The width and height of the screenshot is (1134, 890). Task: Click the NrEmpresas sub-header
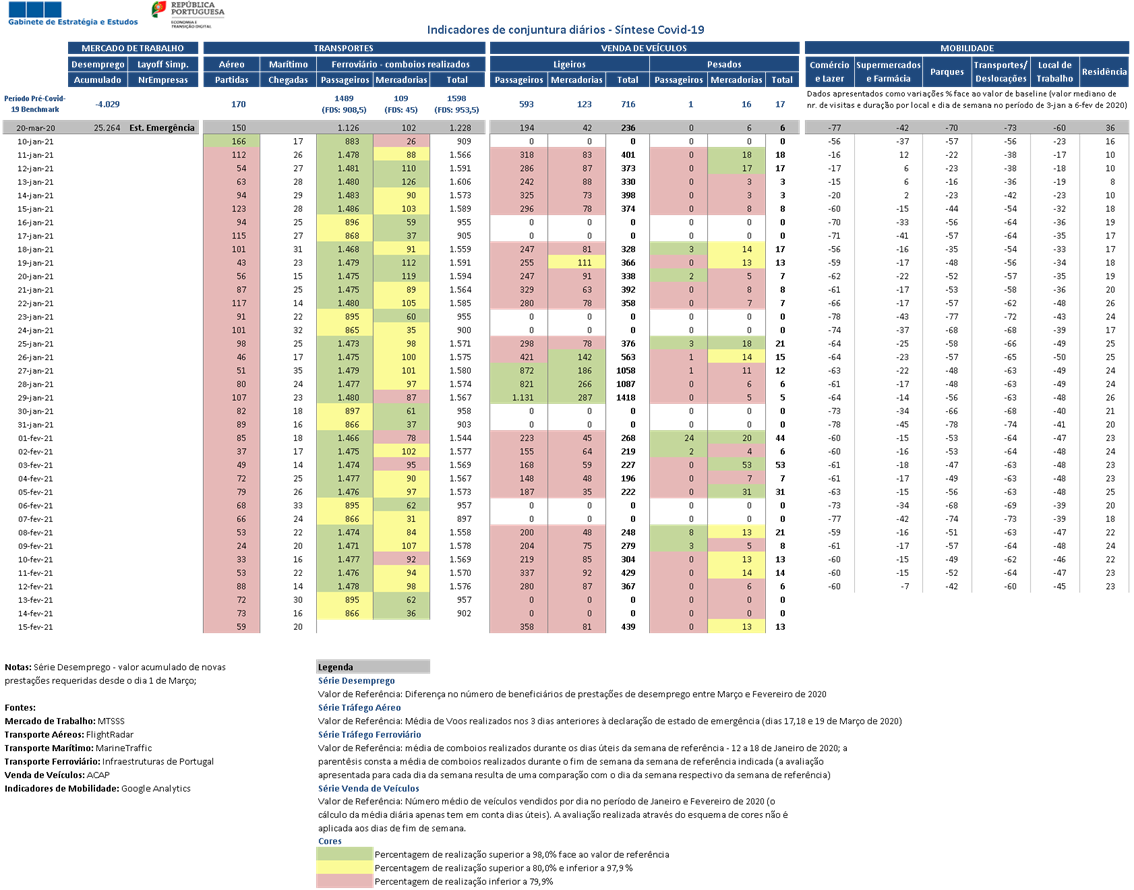(163, 80)
